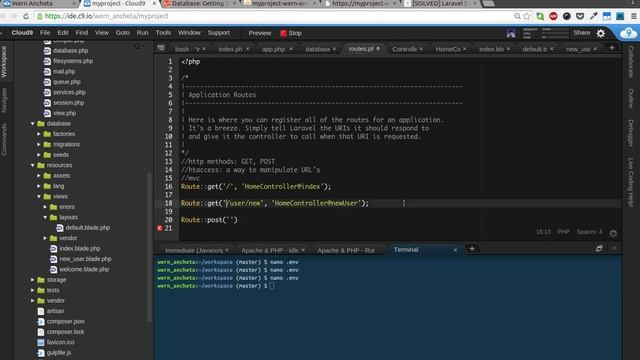Viewport: 640px width, 360px height.
Task: Click the red Stop icon button
Action: [x=284, y=33]
